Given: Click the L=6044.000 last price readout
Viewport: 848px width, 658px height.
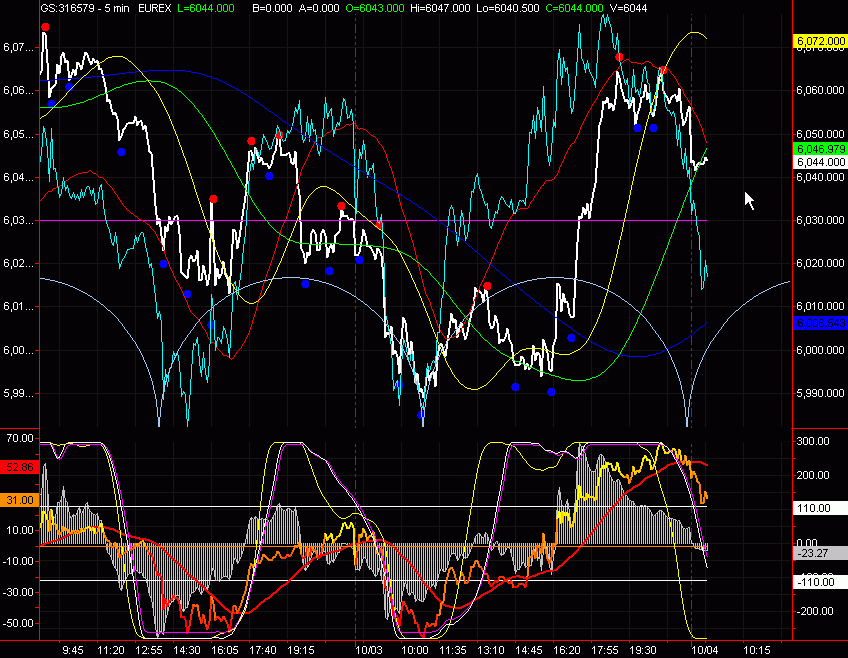Looking at the screenshot, I should pos(206,8).
